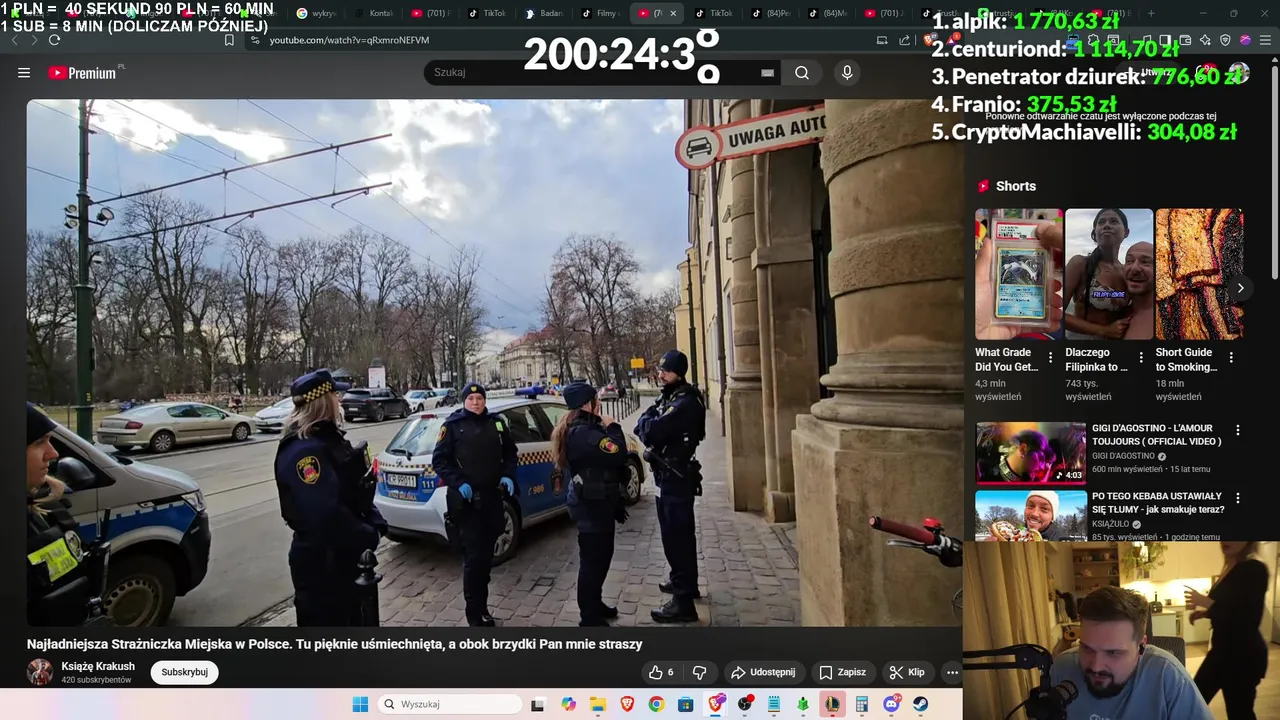Create a clip with Klip button
Image resolution: width=1280 pixels, height=720 pixels.
[x=908, y=673]
